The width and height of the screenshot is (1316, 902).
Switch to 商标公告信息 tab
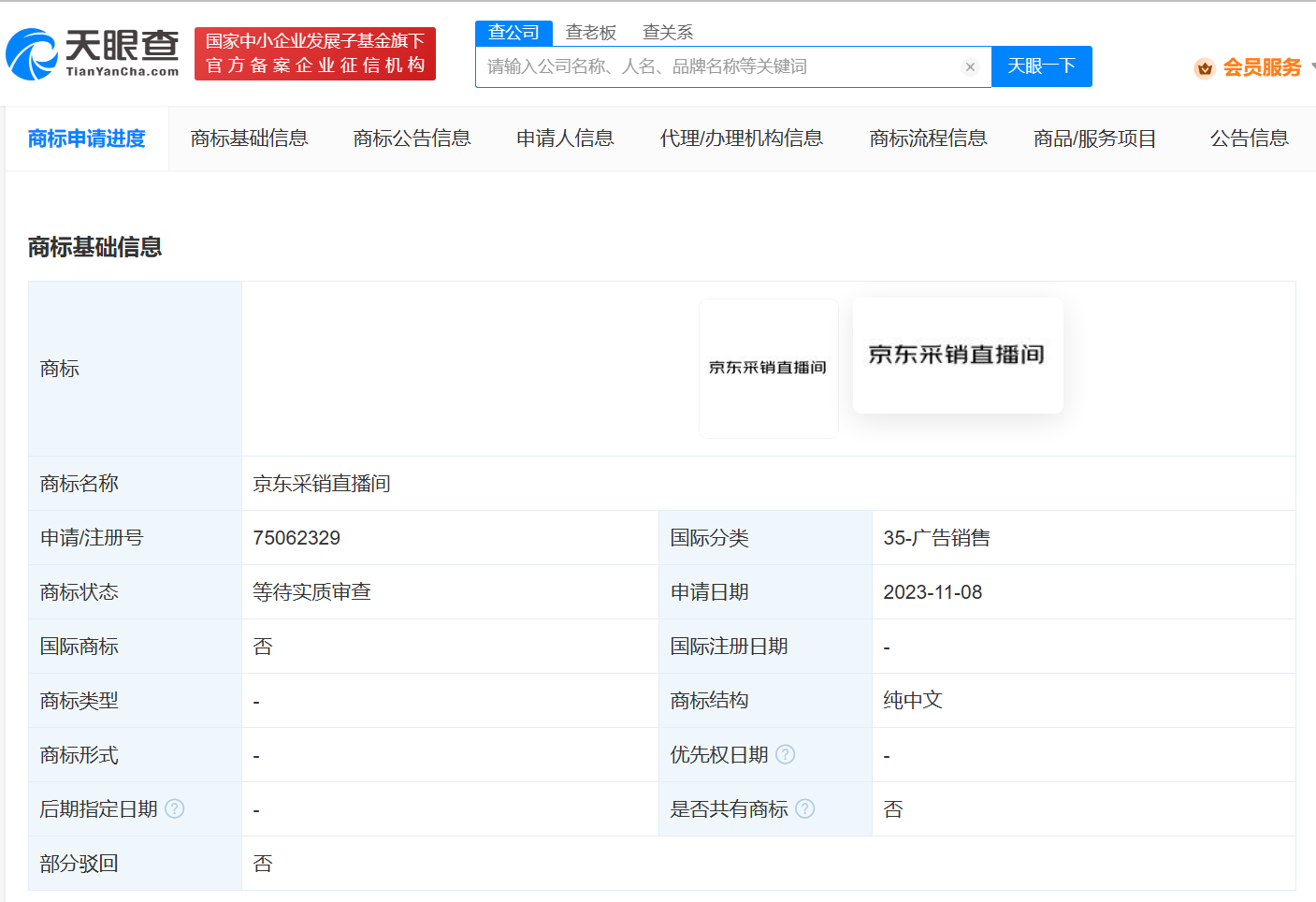click(412, 138)
